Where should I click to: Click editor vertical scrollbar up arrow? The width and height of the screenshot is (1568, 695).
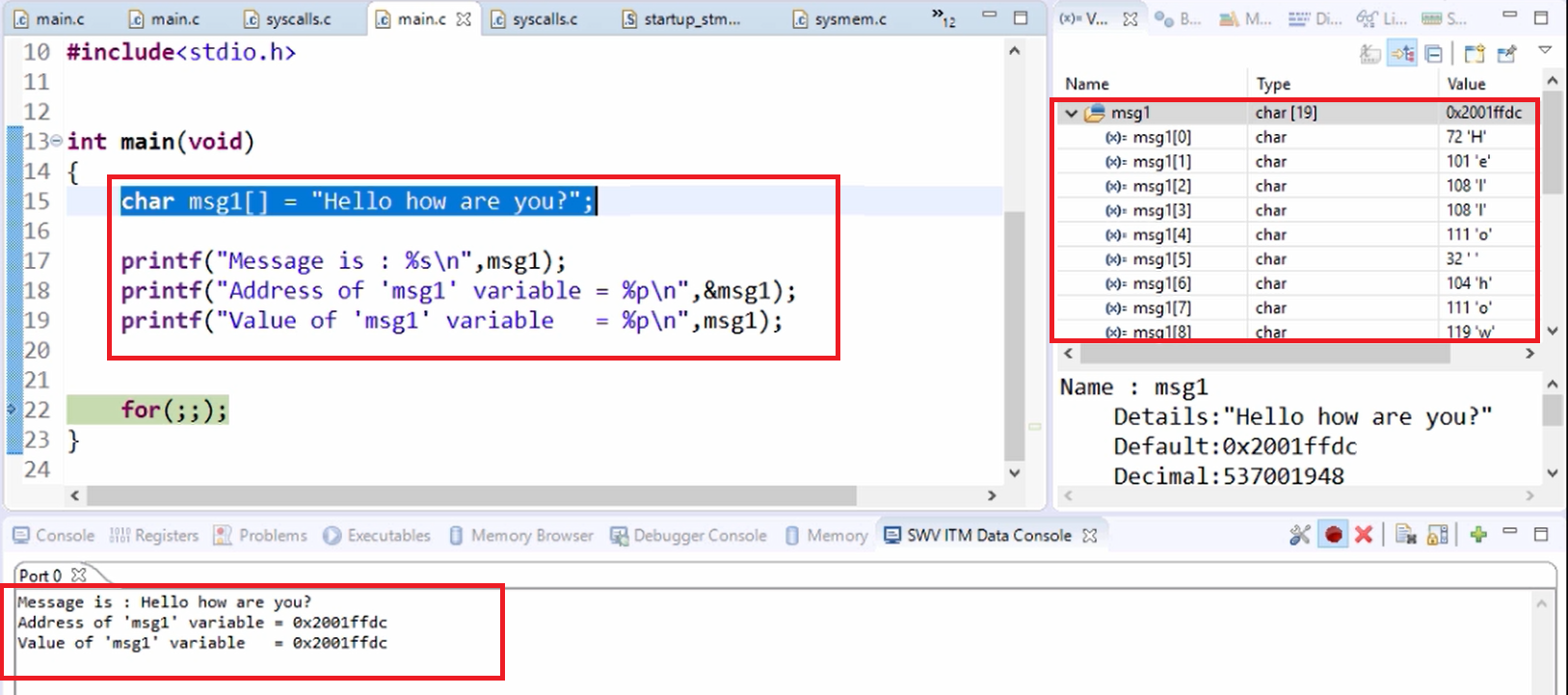coord(1014,51)
